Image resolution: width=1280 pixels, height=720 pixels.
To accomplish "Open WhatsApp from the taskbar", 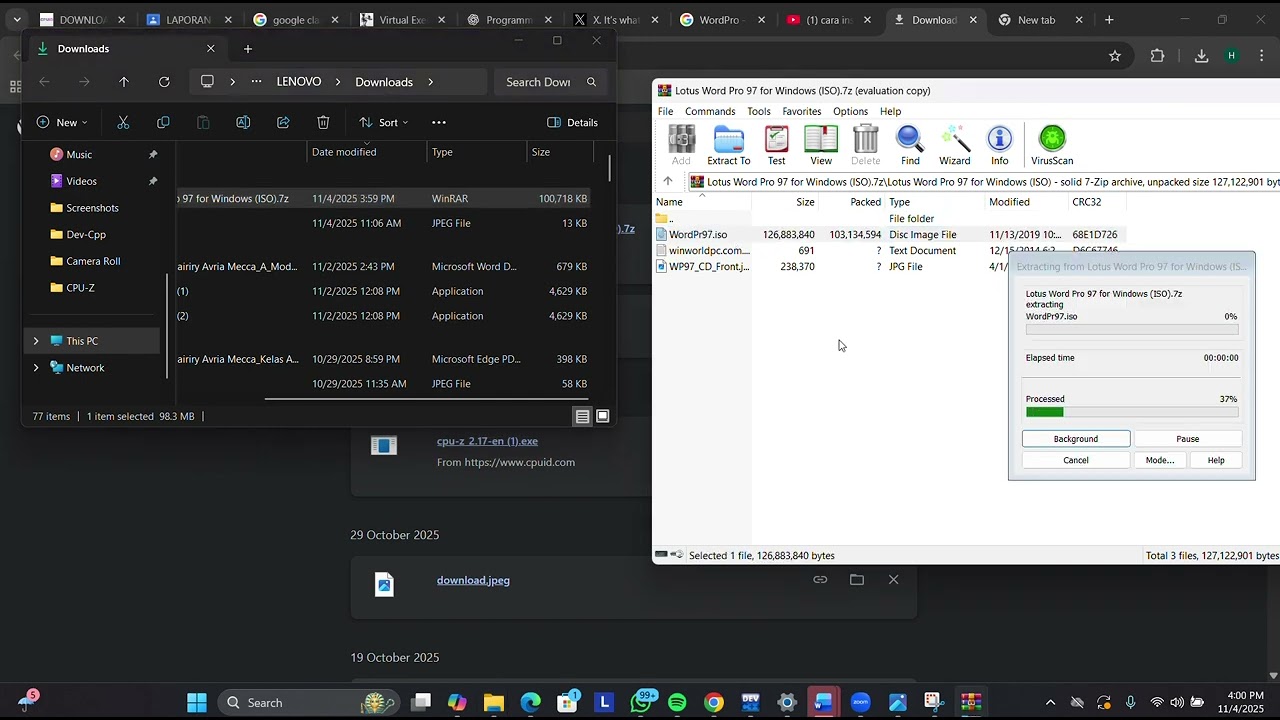I will click(642, 703).
